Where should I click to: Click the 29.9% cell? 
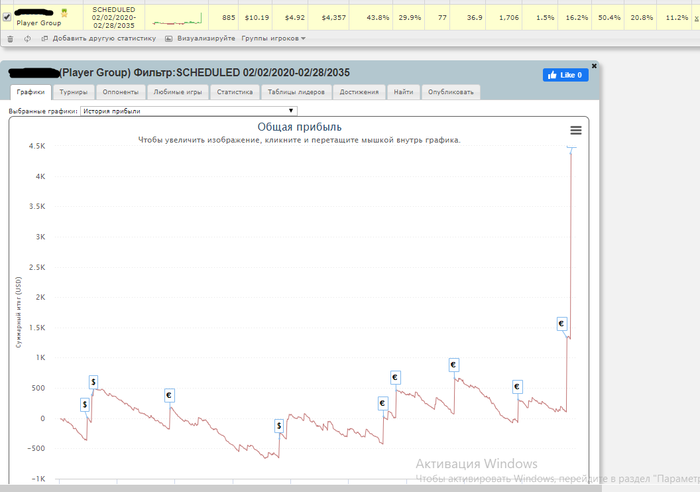pyautogui.click(x=410, y=17)
